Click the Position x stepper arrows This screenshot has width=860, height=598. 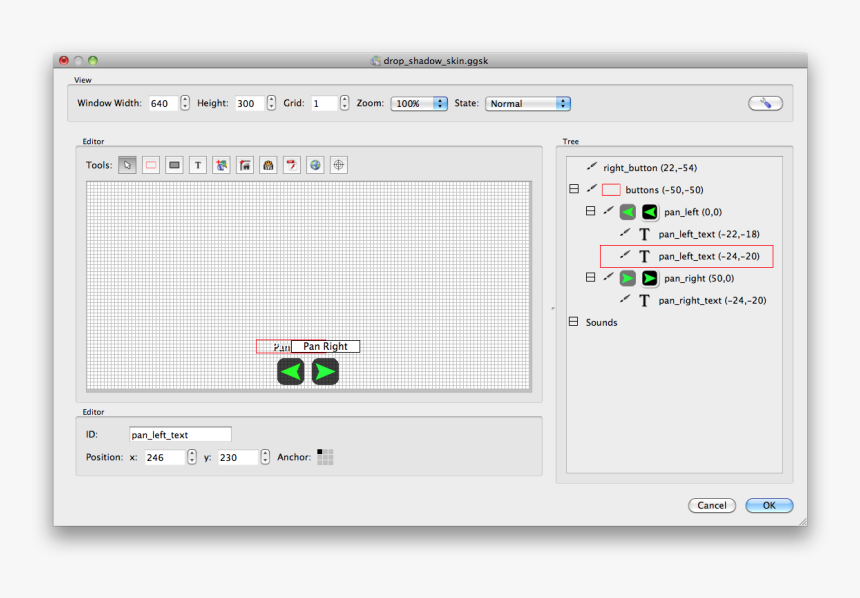[191, 456]
